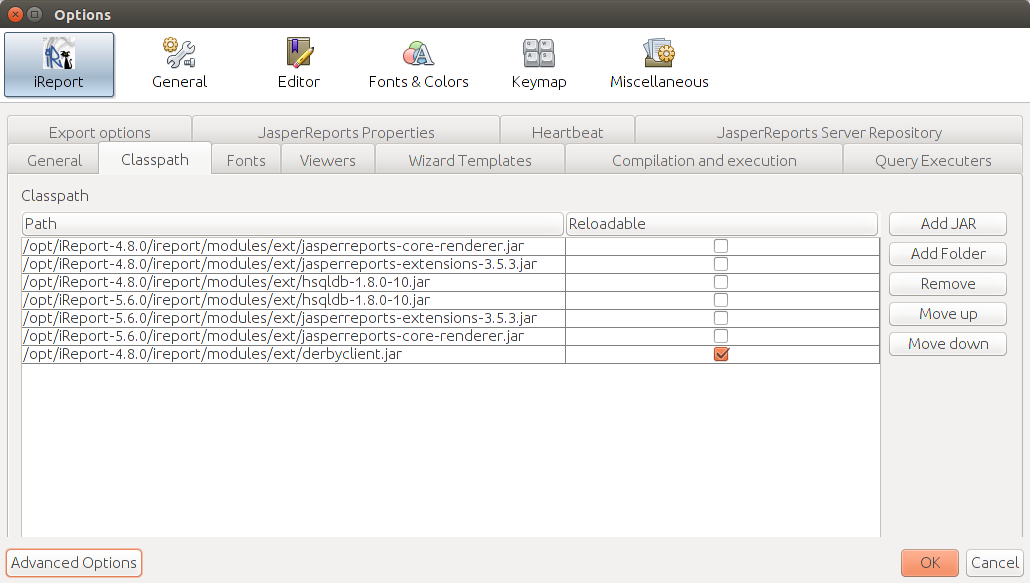Close the Options dialog window
The height and width of the screenshot is (583, 1030).
pos(15,14)
